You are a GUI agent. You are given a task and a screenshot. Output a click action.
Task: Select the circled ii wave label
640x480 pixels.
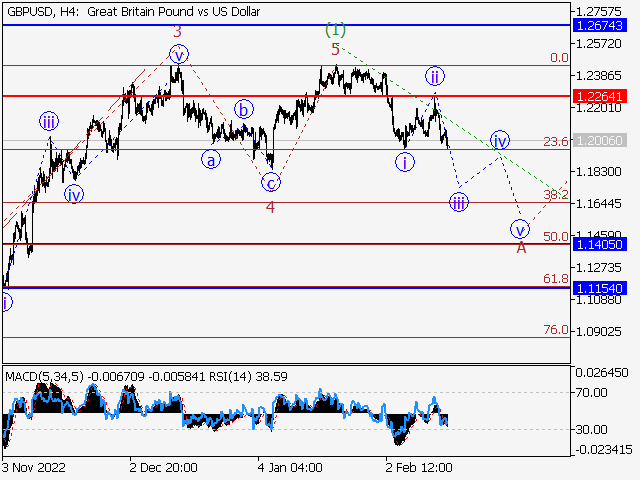(x=435, y=76)
